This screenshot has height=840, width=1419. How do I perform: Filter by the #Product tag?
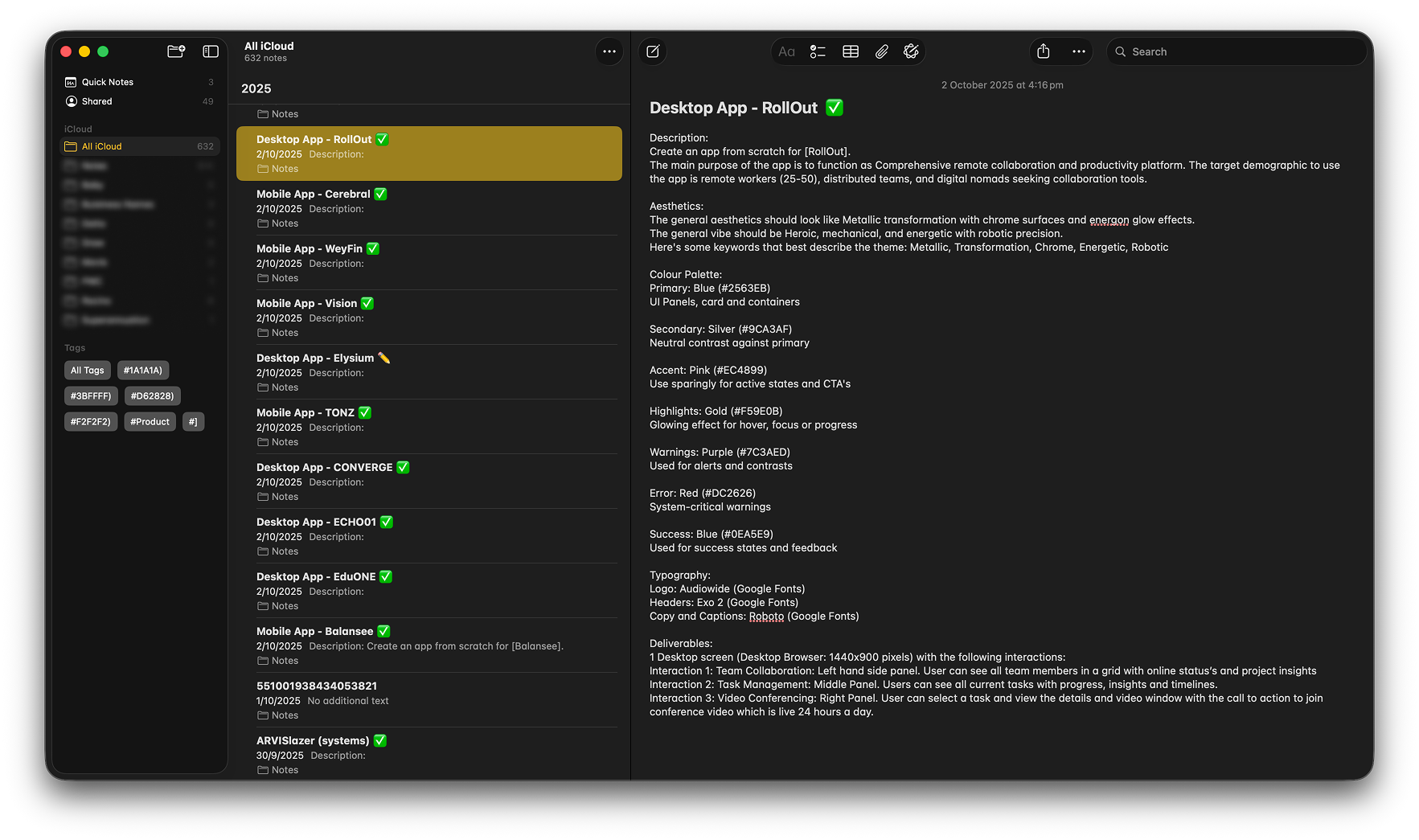pos(150,422)
